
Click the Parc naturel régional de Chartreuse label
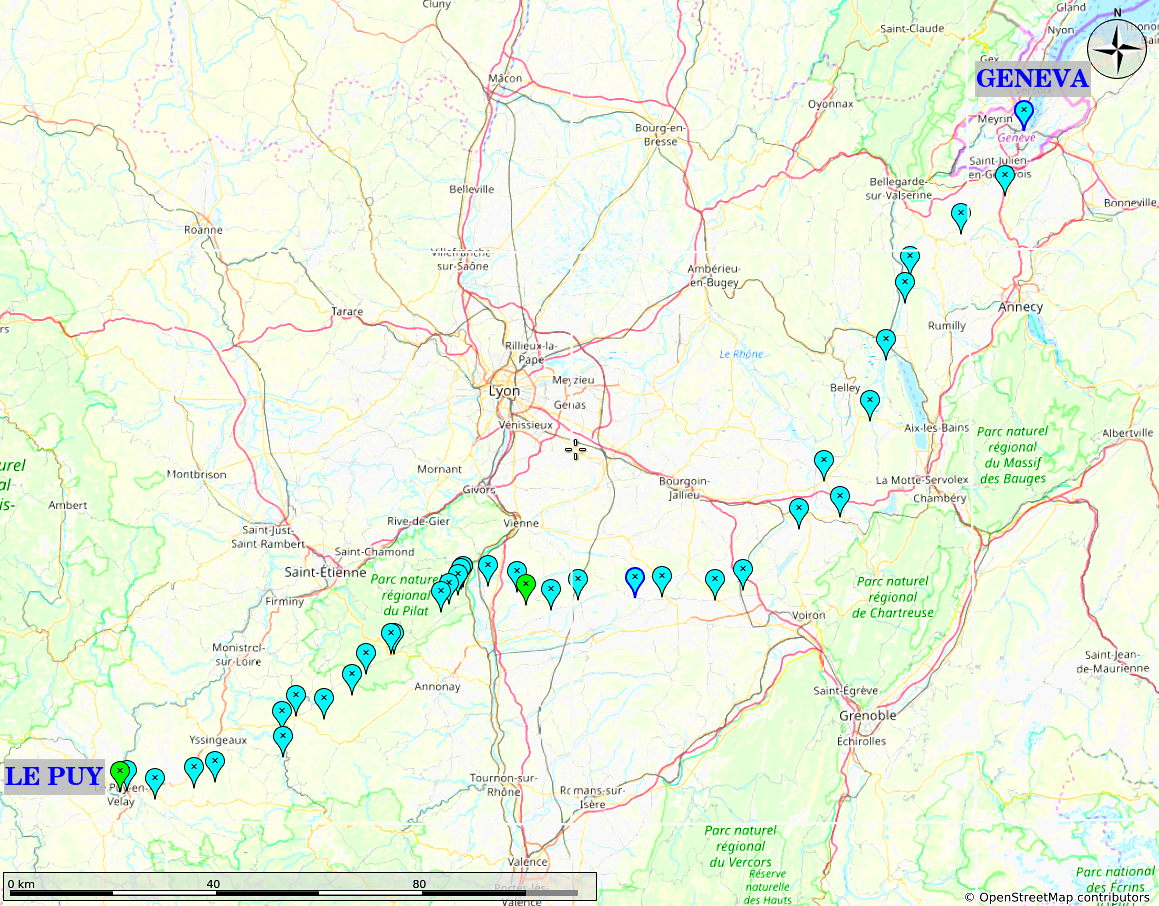(893, 597)
